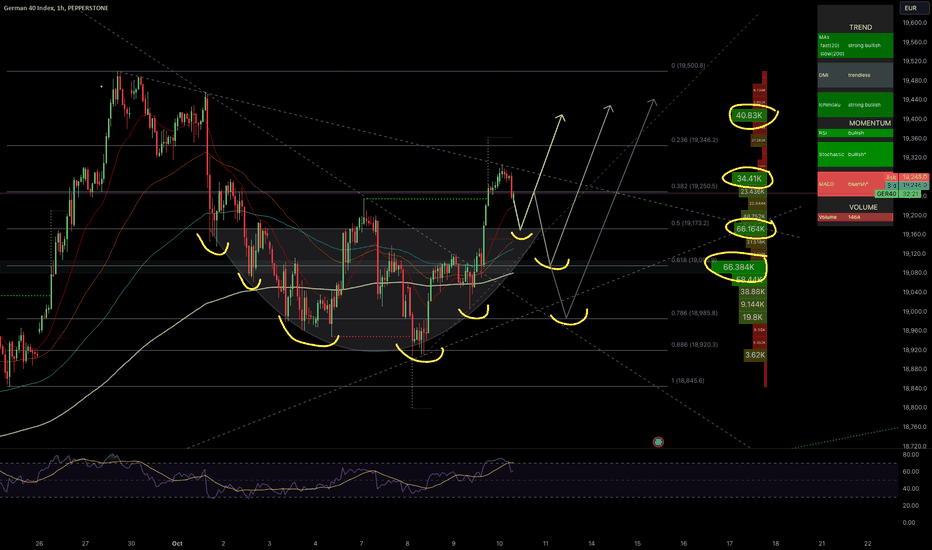Select the DMI 'trendless' row

coord(855,76)
